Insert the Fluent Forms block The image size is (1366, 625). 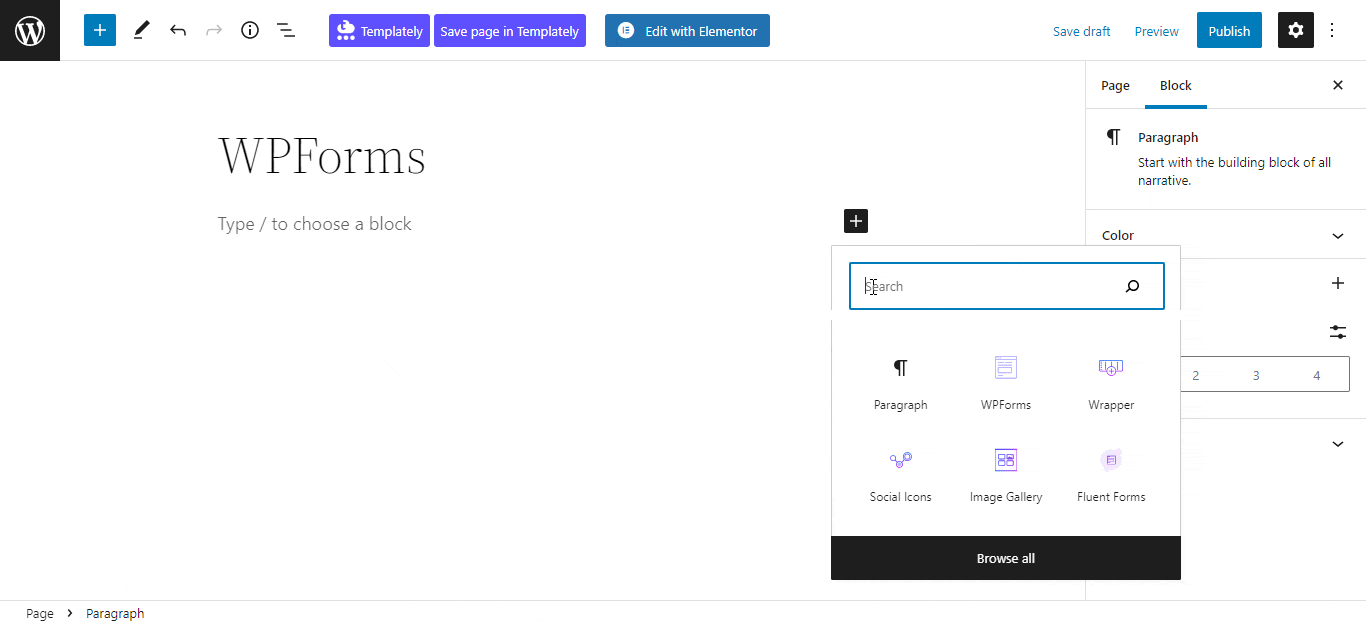tap(1111, 475)
